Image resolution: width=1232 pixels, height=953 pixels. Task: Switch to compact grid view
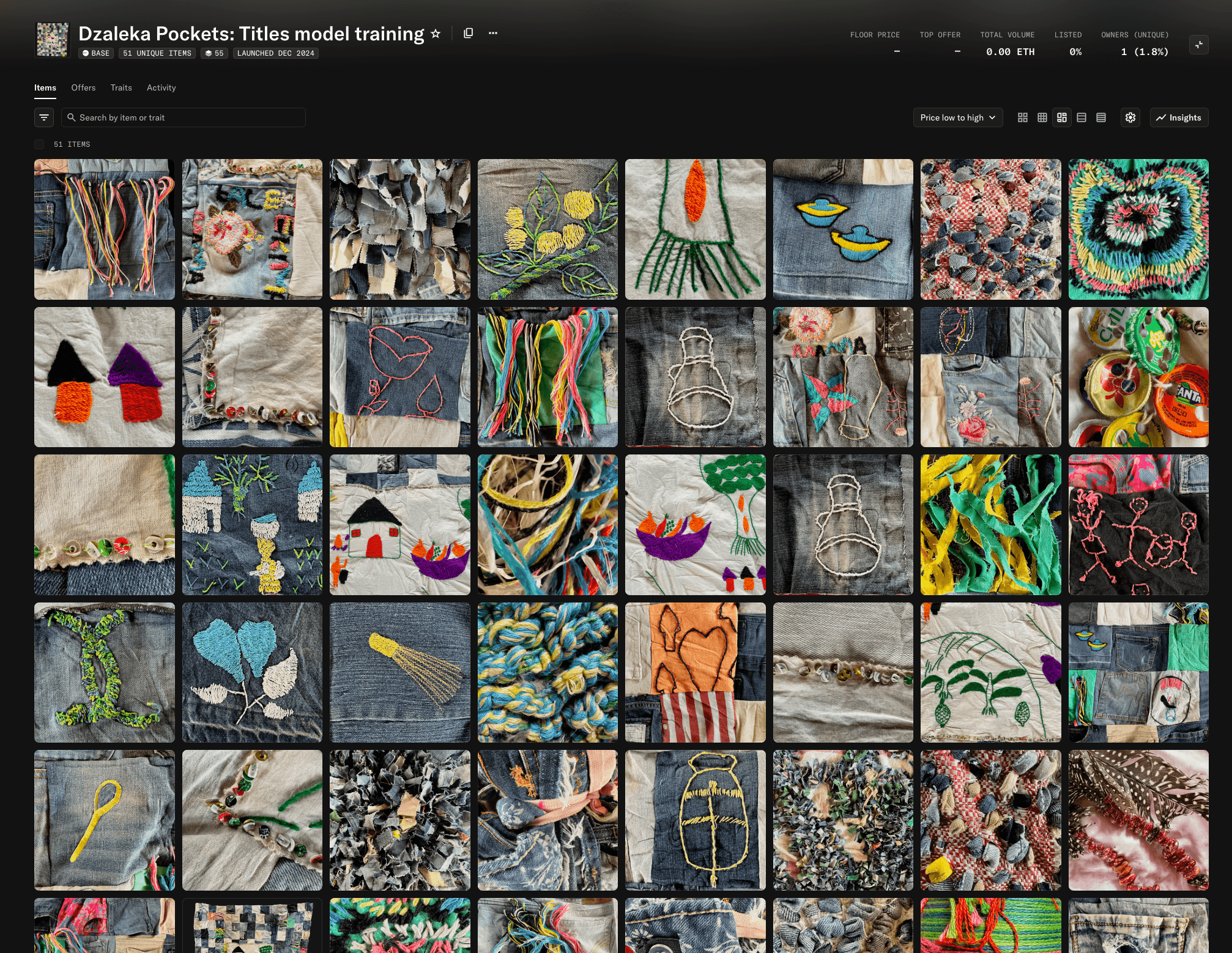point(1042,117)
